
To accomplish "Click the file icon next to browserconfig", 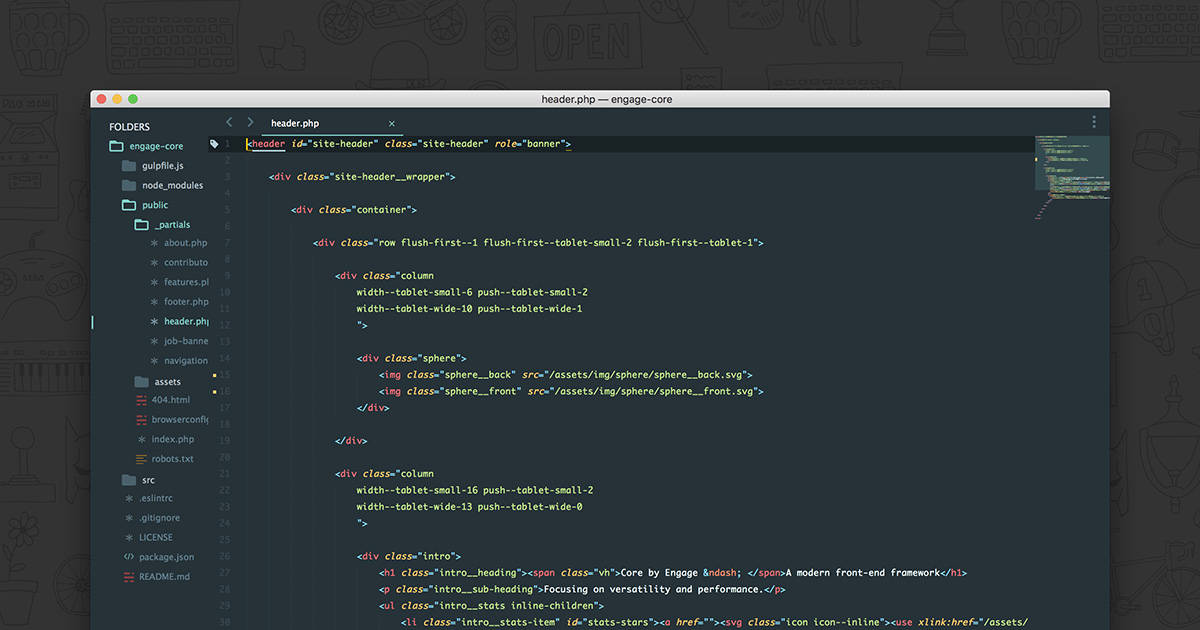I will (x=141, y=419).
